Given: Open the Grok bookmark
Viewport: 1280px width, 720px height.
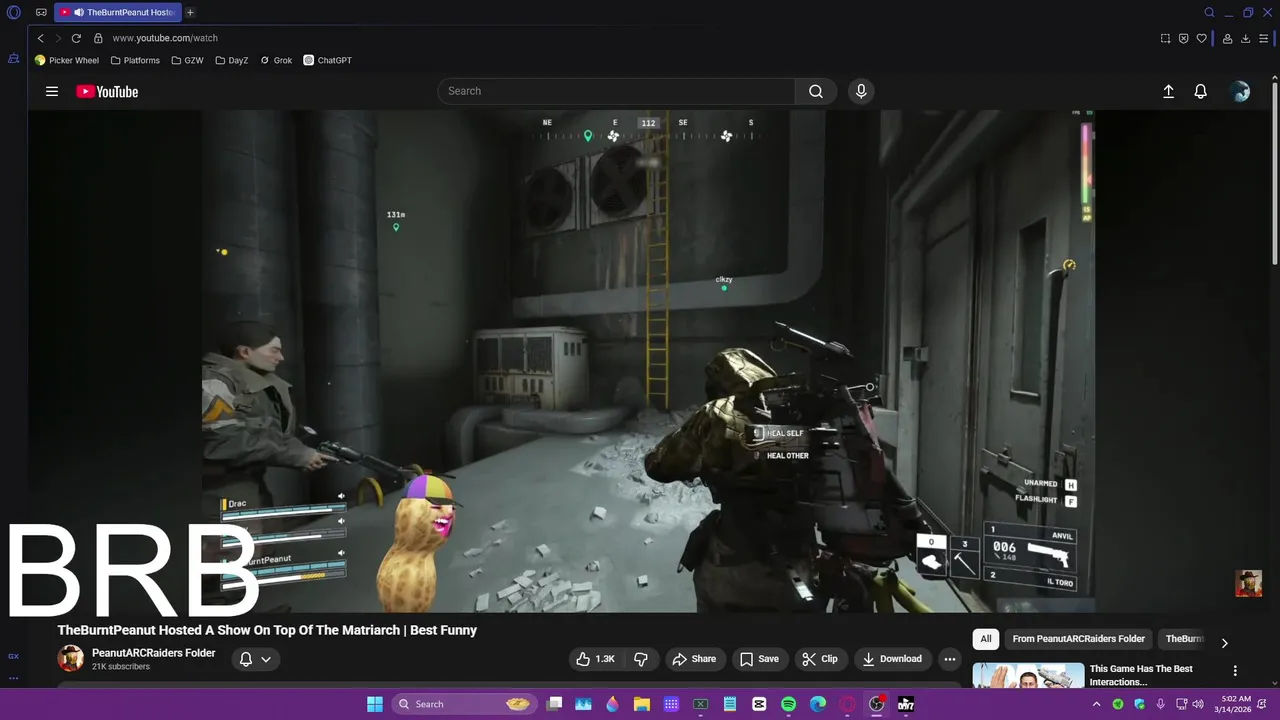Looking at the screenshot, I should [276, 60].
